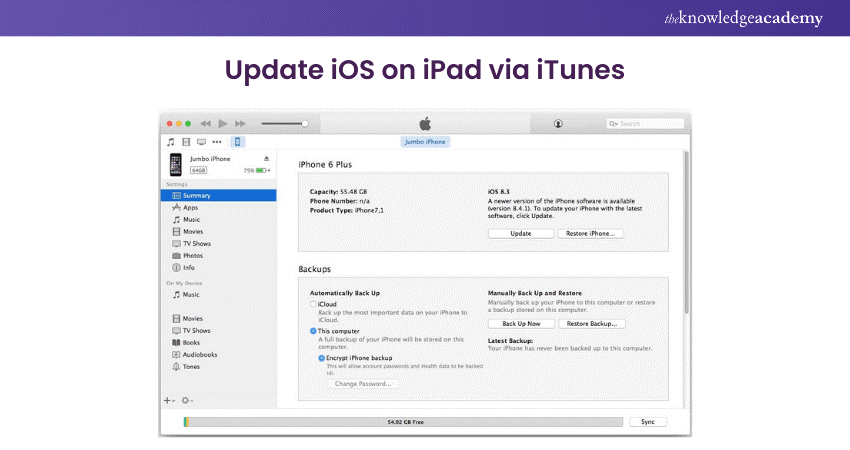Open the gear actions menu at sidebar bottom
Screen dimensions: 850x450
click(x=186, y=400)
